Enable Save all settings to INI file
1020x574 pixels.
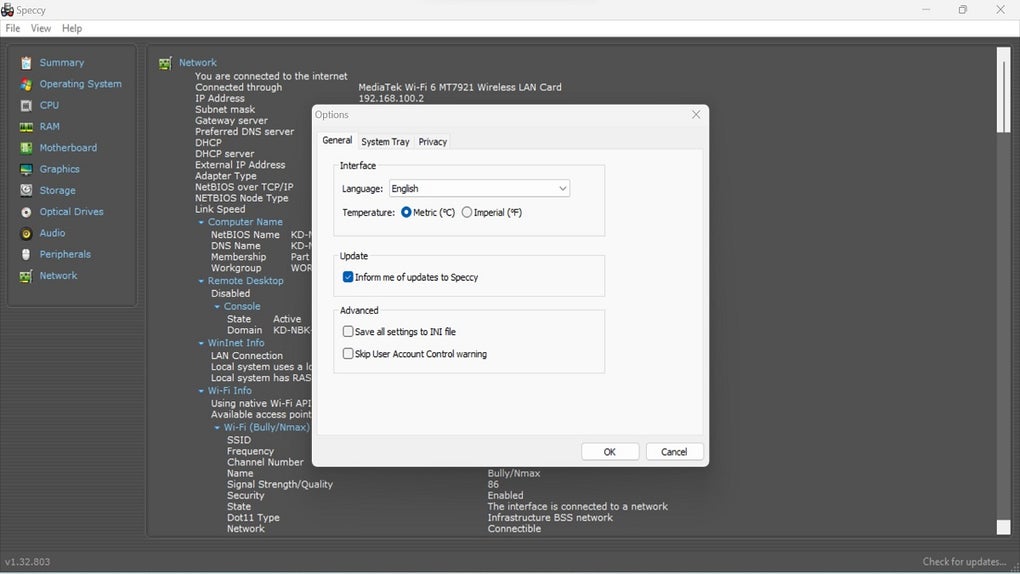tap(348, 332)
